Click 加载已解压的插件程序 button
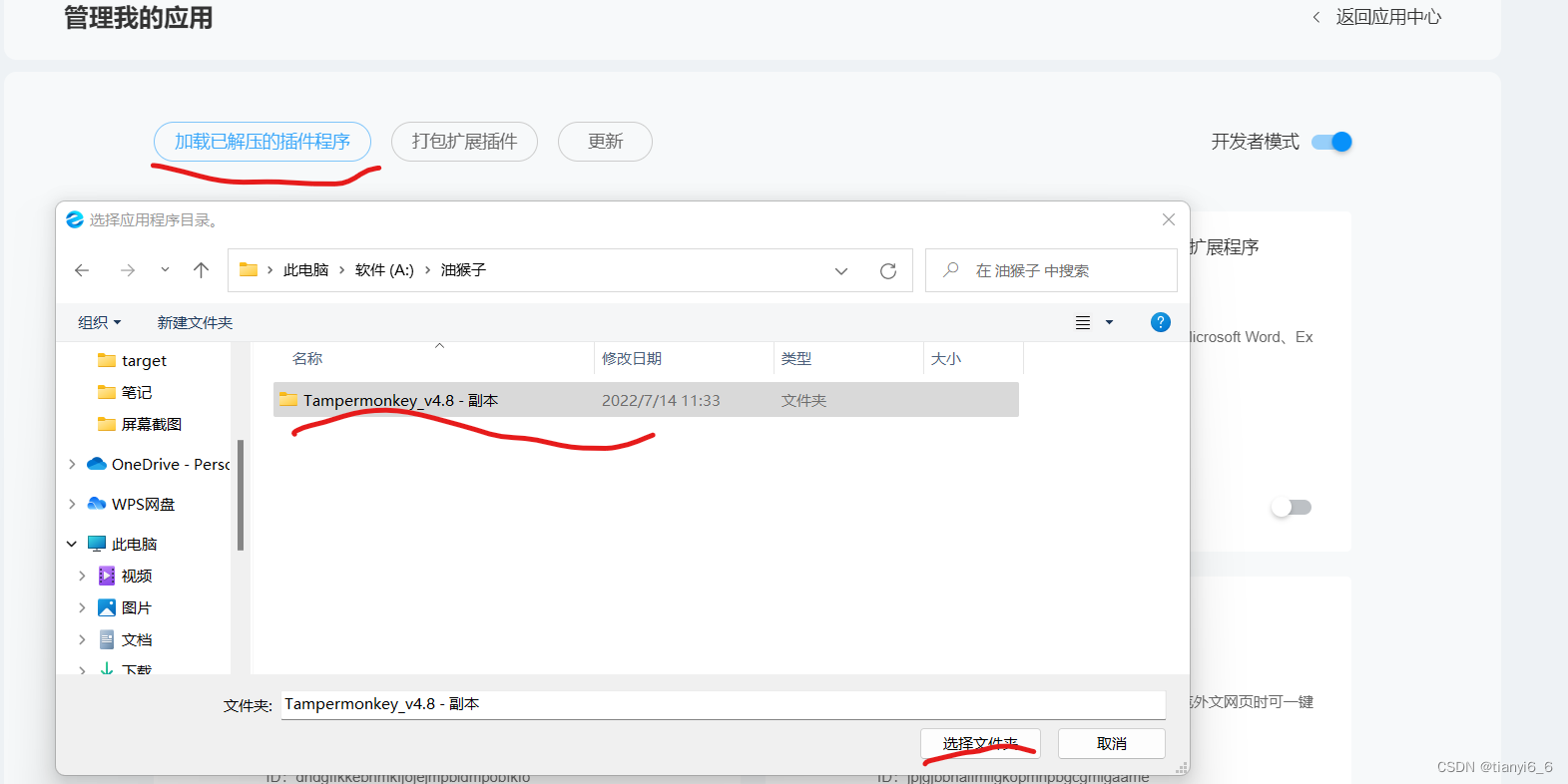1568x784 pixels. point(262,142)
